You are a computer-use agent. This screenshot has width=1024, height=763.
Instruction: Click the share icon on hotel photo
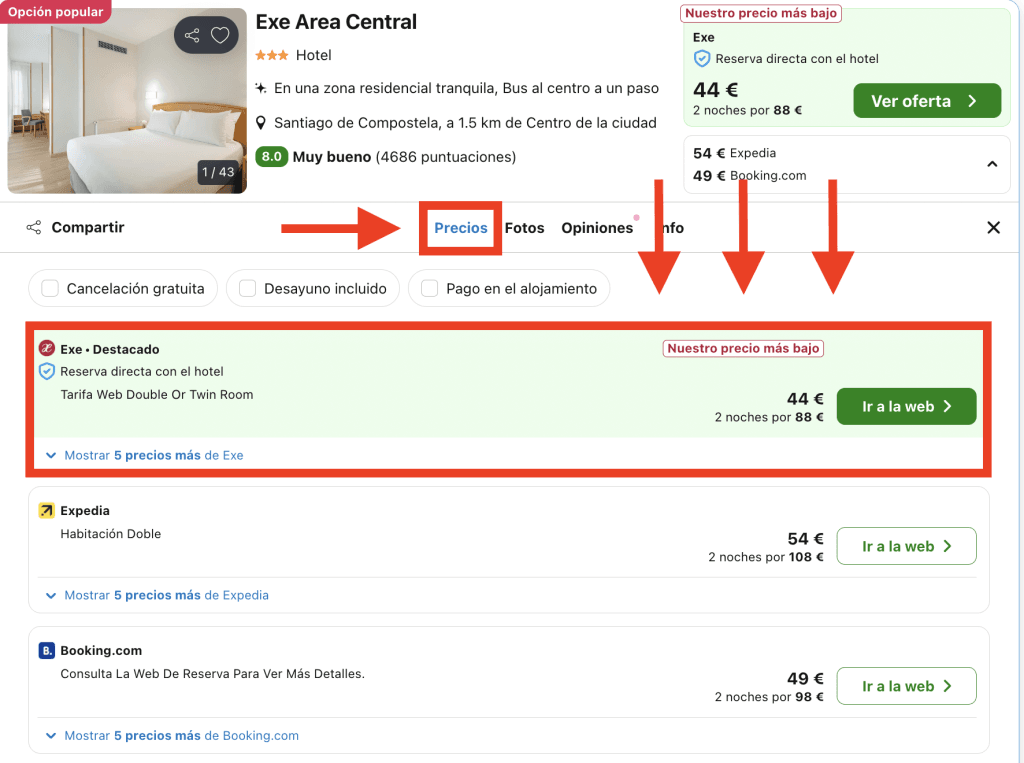tap(192, 36)
